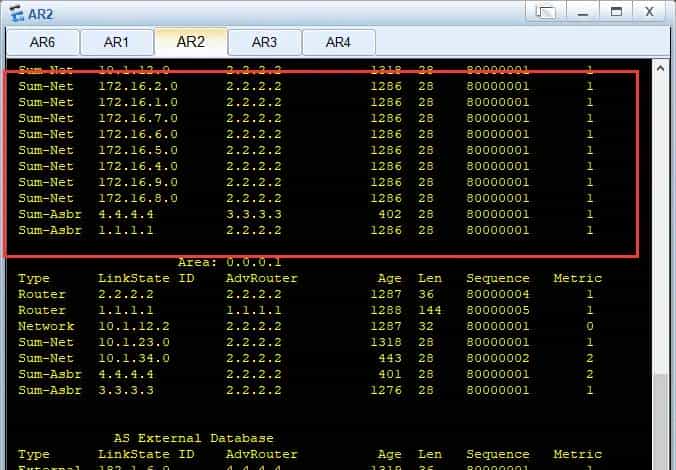This screenshot has width=676, height=470.
Task: Maximize the AR2 terminal window
Action: [x=616, y=13]
